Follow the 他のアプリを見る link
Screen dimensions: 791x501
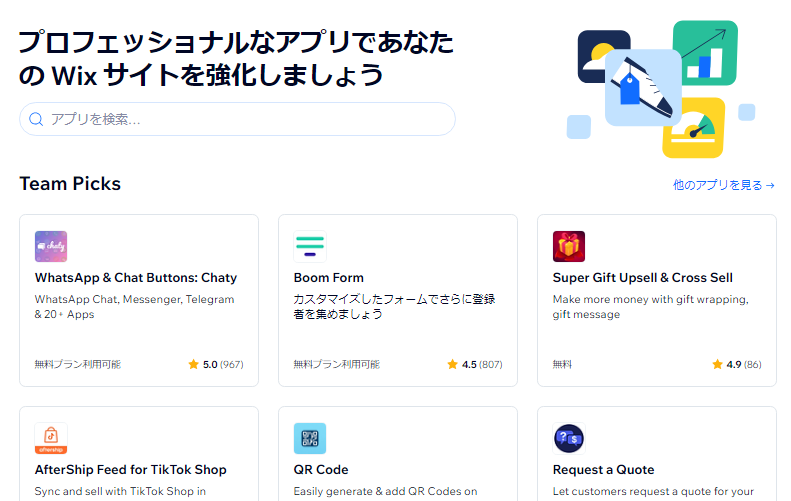tap(724, 185)
